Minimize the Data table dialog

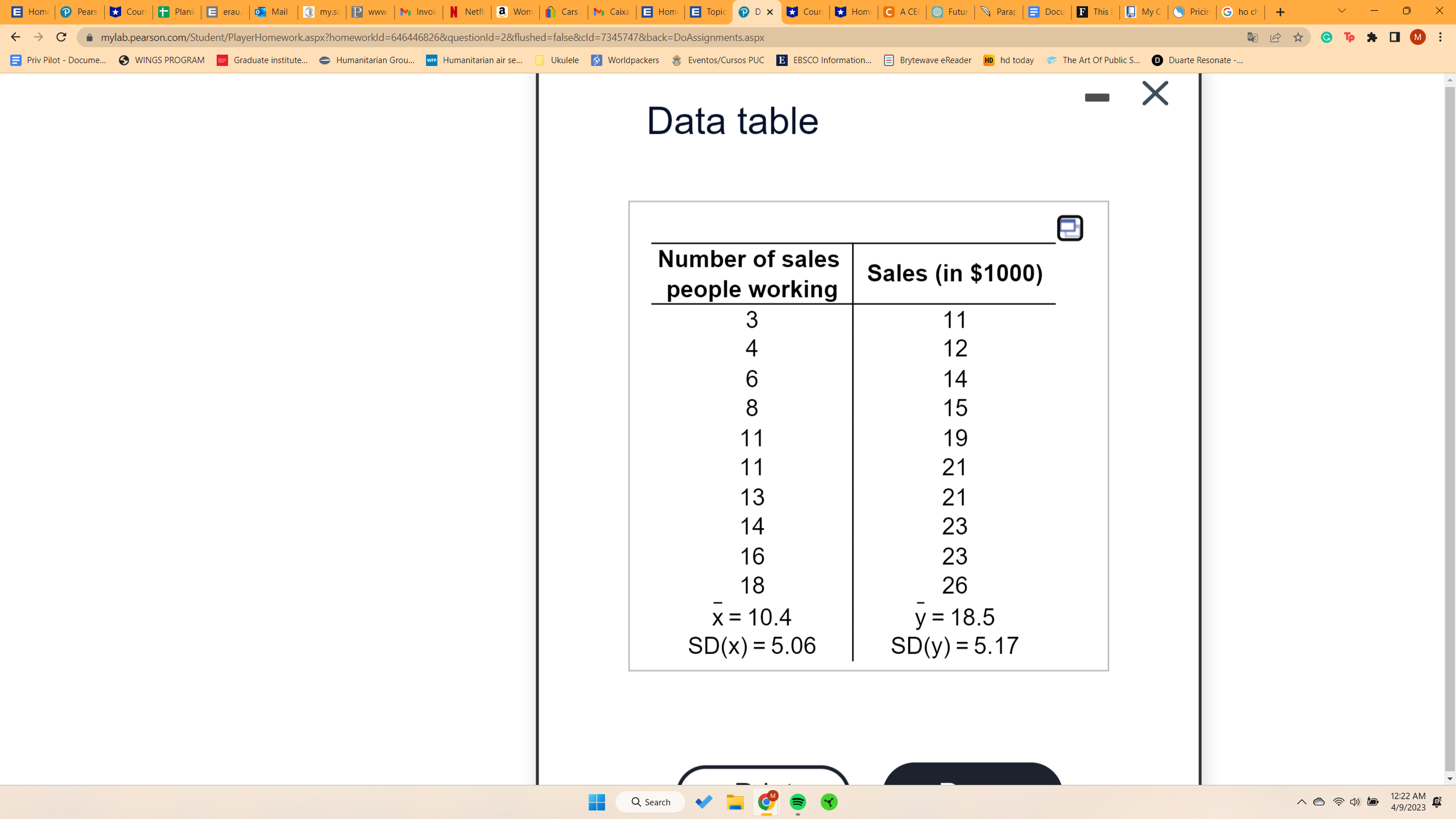pyautogui.click(x=1097, y=97)
